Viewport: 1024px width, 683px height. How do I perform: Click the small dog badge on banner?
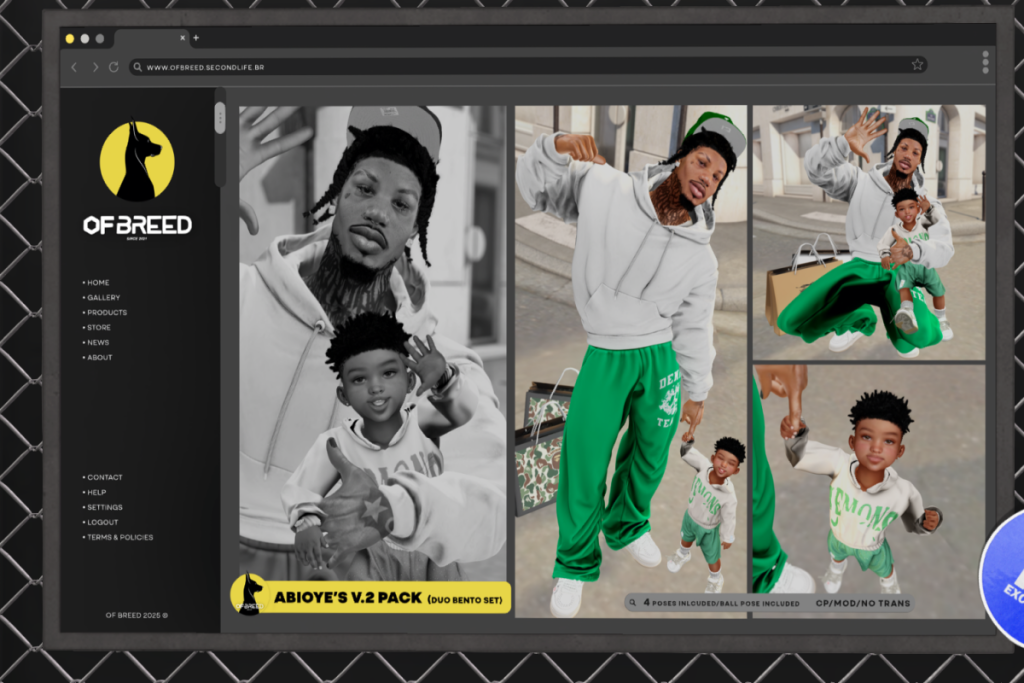[x=249, y=594]
